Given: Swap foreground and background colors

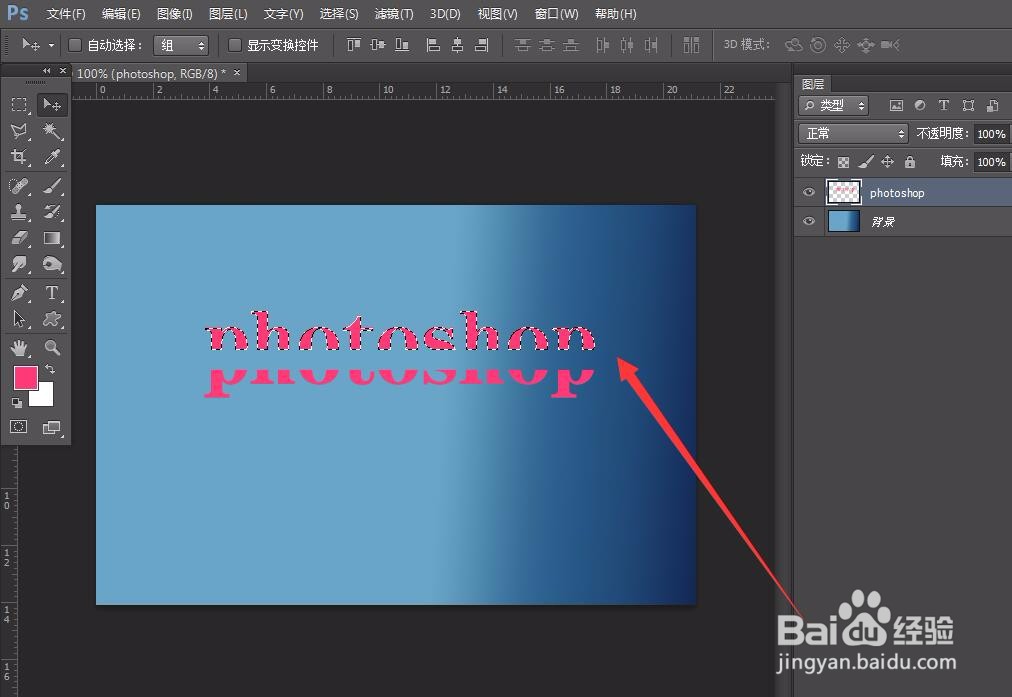Looking at the screenshot, I should coord(50,369).
